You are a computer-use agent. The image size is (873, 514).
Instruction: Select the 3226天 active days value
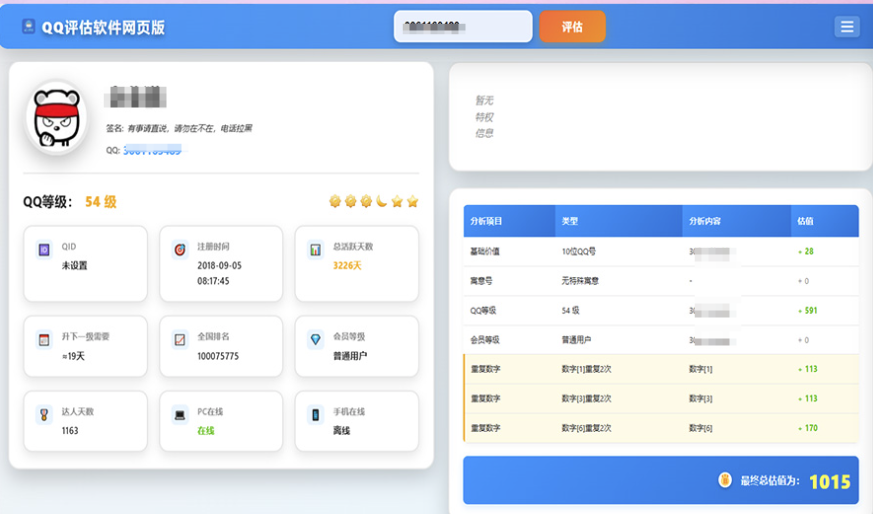pyautogui.click(x=347, y=266)
